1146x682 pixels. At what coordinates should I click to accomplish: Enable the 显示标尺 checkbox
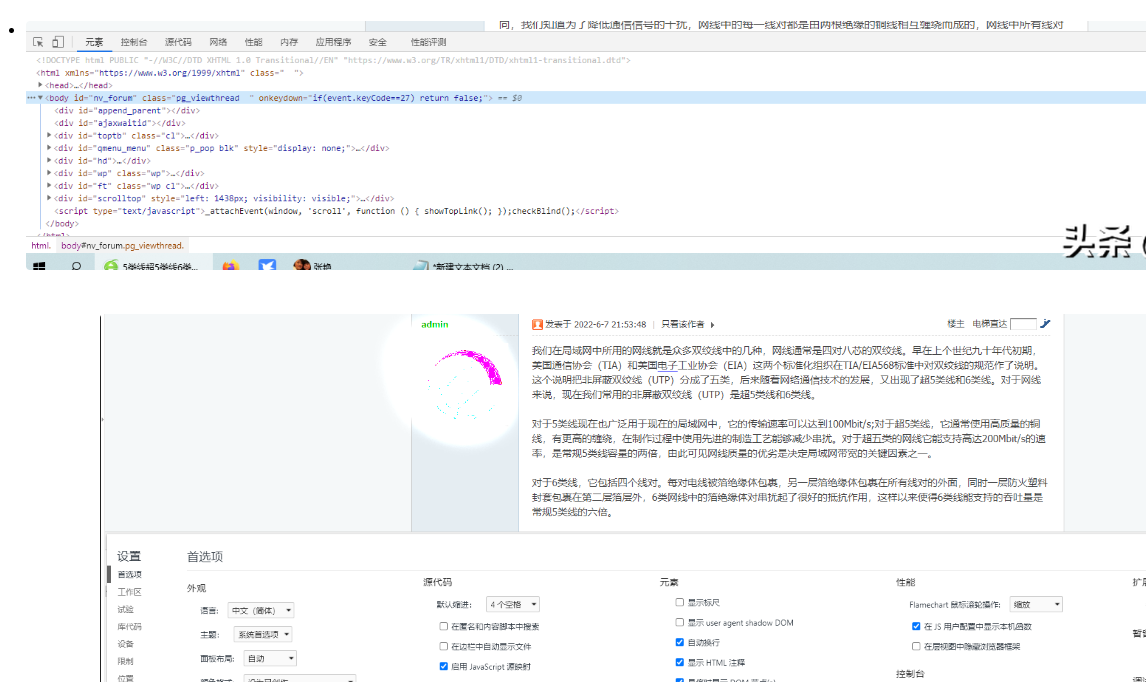tap(680, 602)
